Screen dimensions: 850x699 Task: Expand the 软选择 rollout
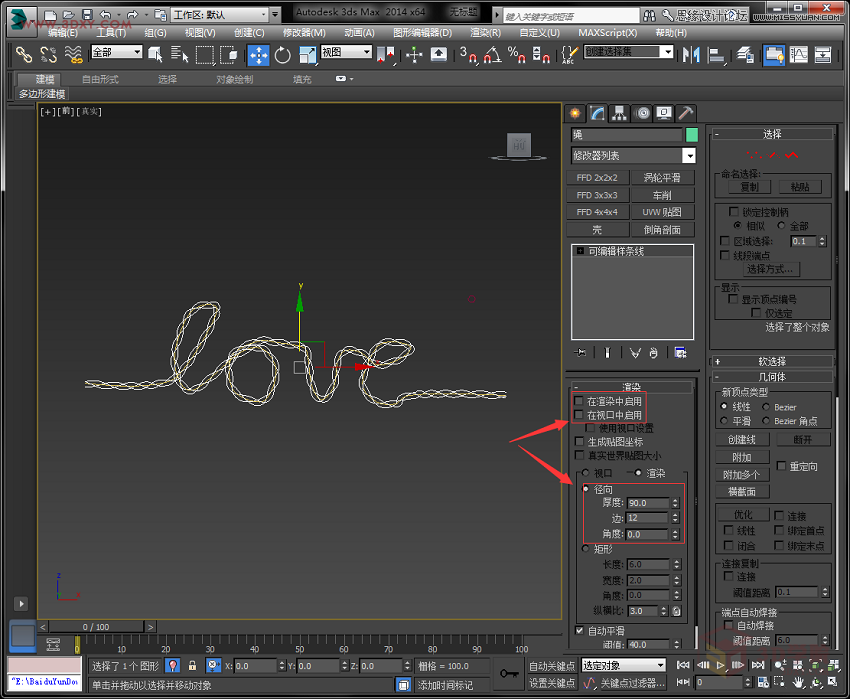point(771,361)
